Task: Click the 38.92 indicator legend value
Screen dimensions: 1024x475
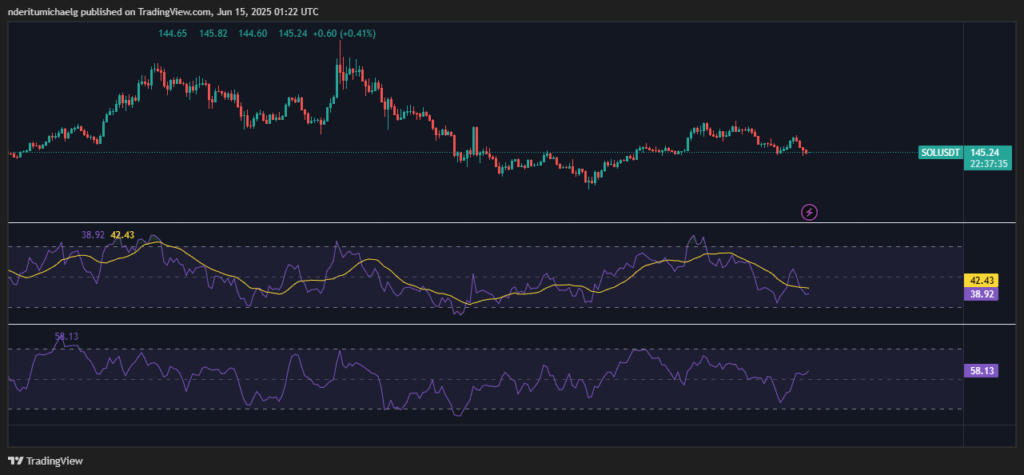Action: 94,233
